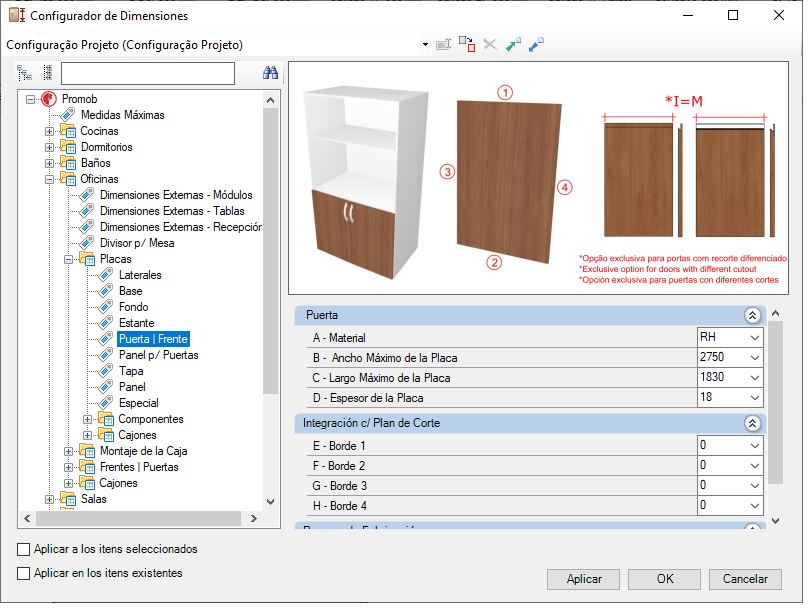Viewport: 812px width, 613px height.
Task: Select Panel p/ Puertas tree item
Action: pos(158,355)
